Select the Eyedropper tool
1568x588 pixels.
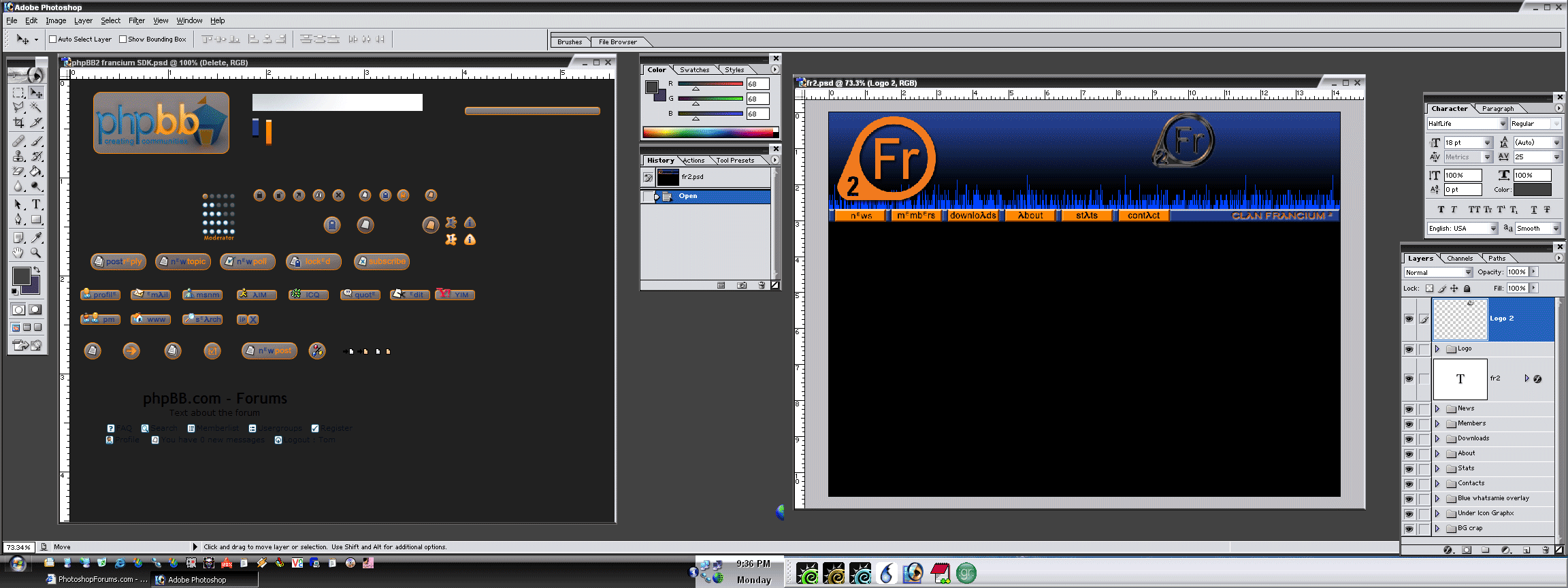pos(36,238)
